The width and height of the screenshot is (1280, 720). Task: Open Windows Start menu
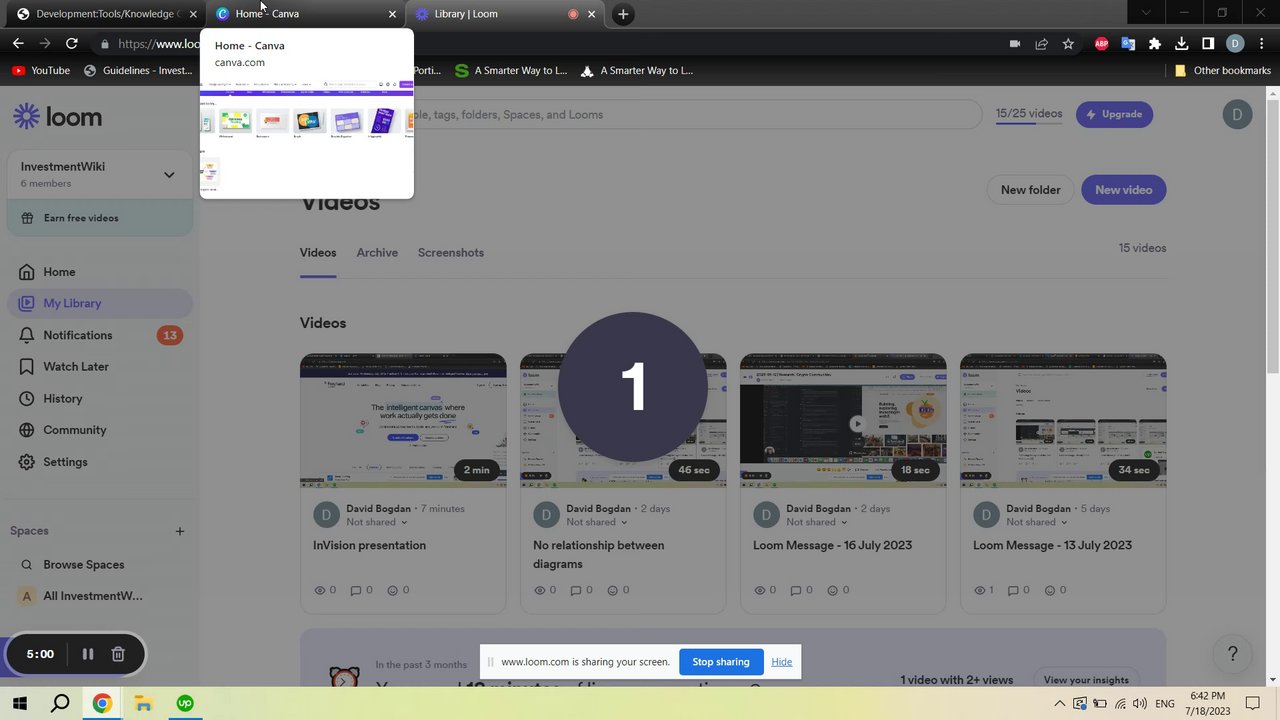19,703
